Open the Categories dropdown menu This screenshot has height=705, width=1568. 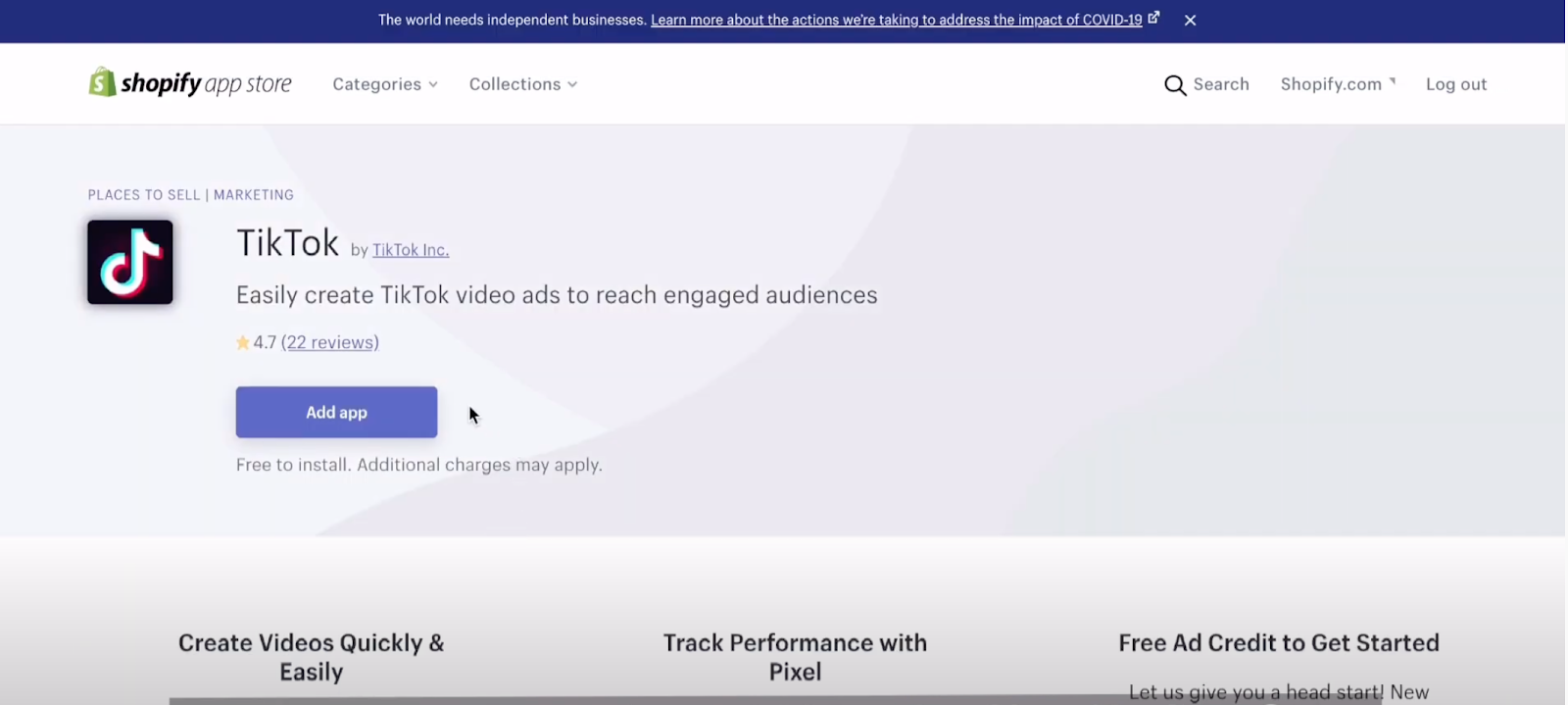[x=385, y=84]
